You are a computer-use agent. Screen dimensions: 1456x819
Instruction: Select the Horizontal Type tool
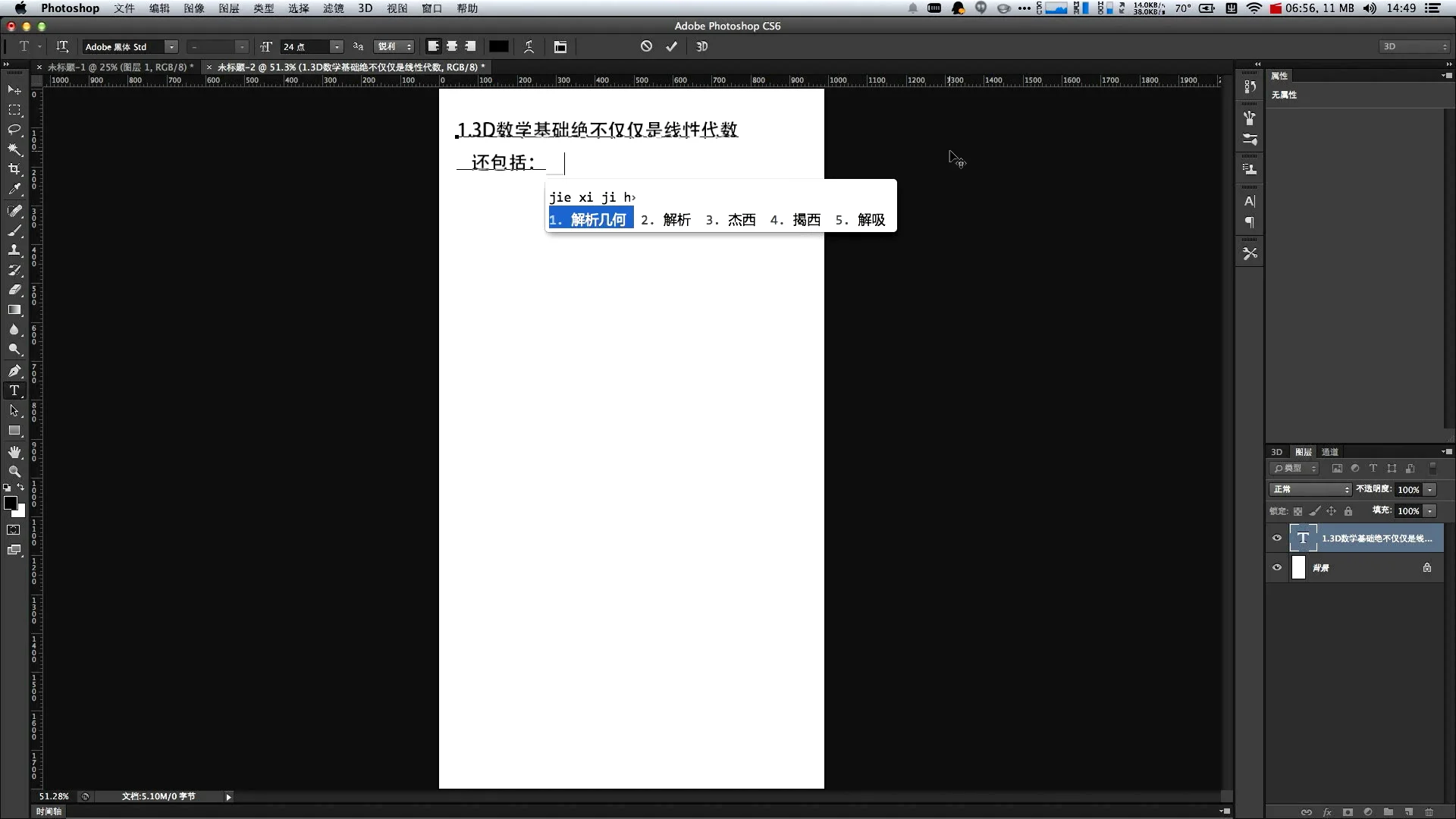pos(14,391)
